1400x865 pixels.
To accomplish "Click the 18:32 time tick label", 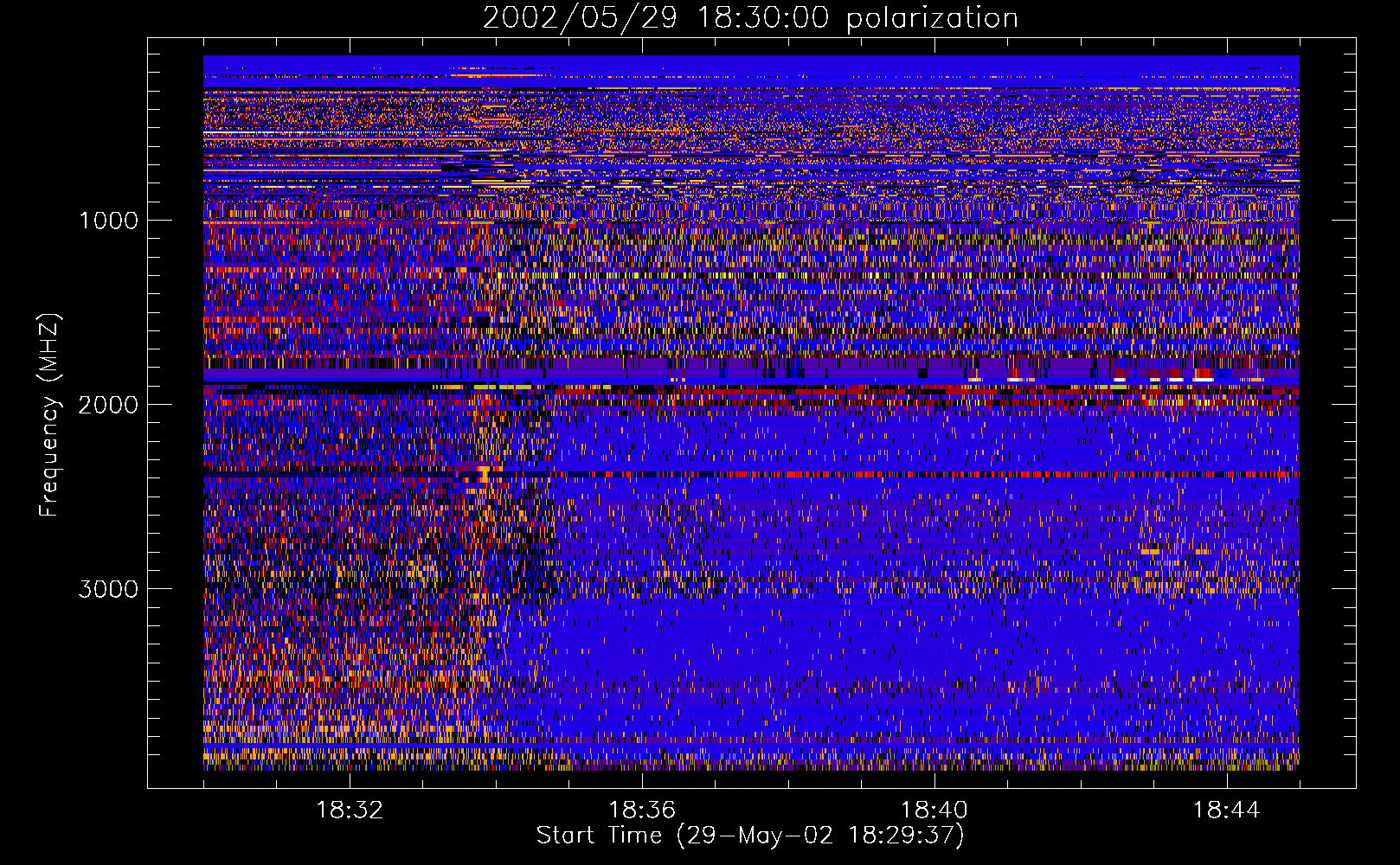I will coord(350,811).
